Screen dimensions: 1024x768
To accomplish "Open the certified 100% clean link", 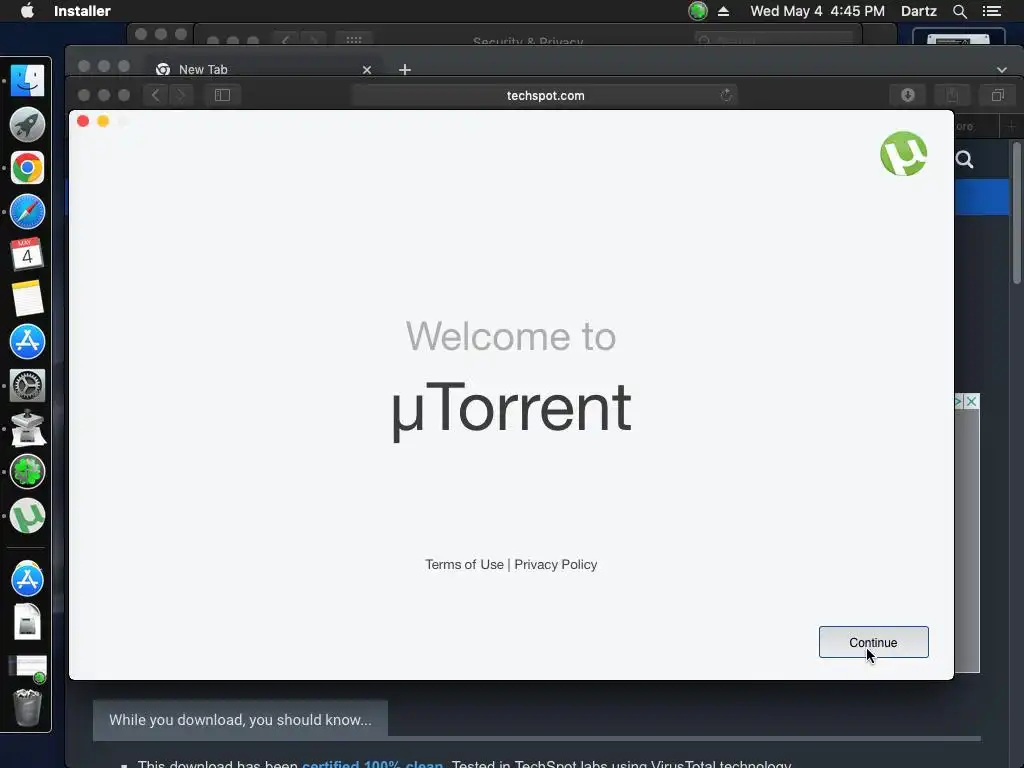I will coord(372,763).
